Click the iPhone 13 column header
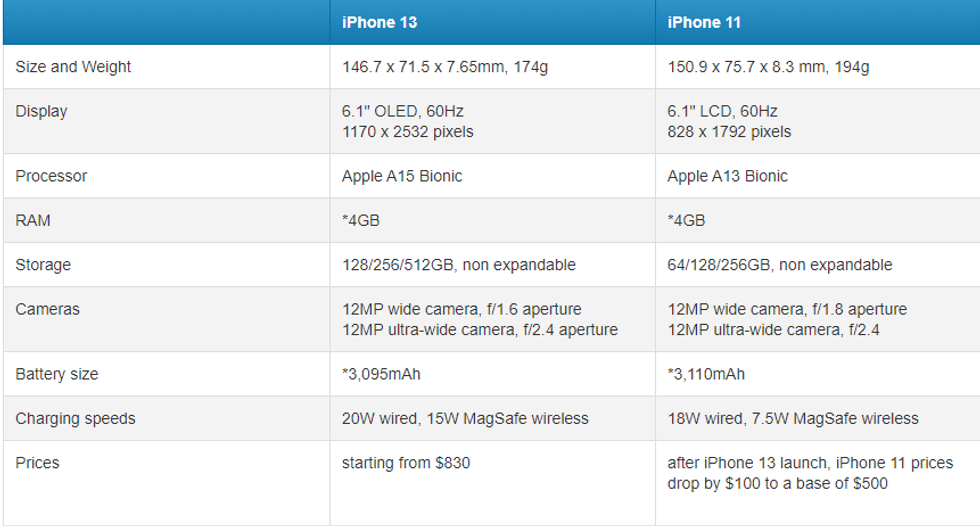980x526 pixels. 380,22
